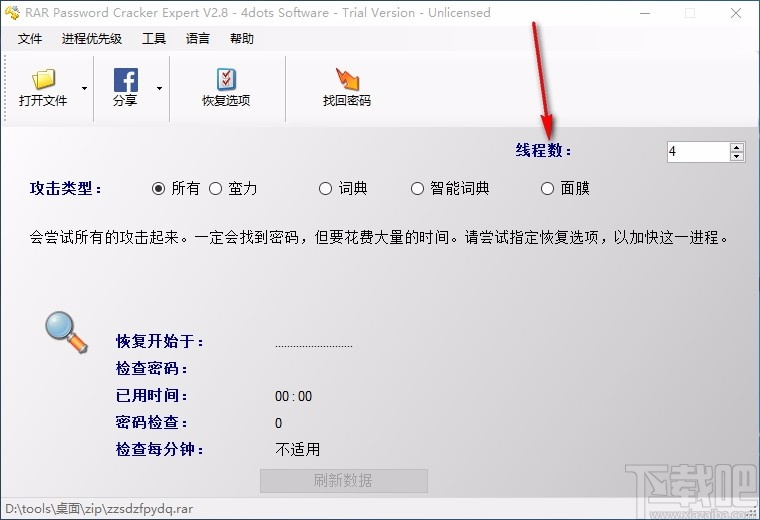This screenshot has height=520, width=760.
Task: Decrease the thread count with down arrow
Action: point(737,157)
